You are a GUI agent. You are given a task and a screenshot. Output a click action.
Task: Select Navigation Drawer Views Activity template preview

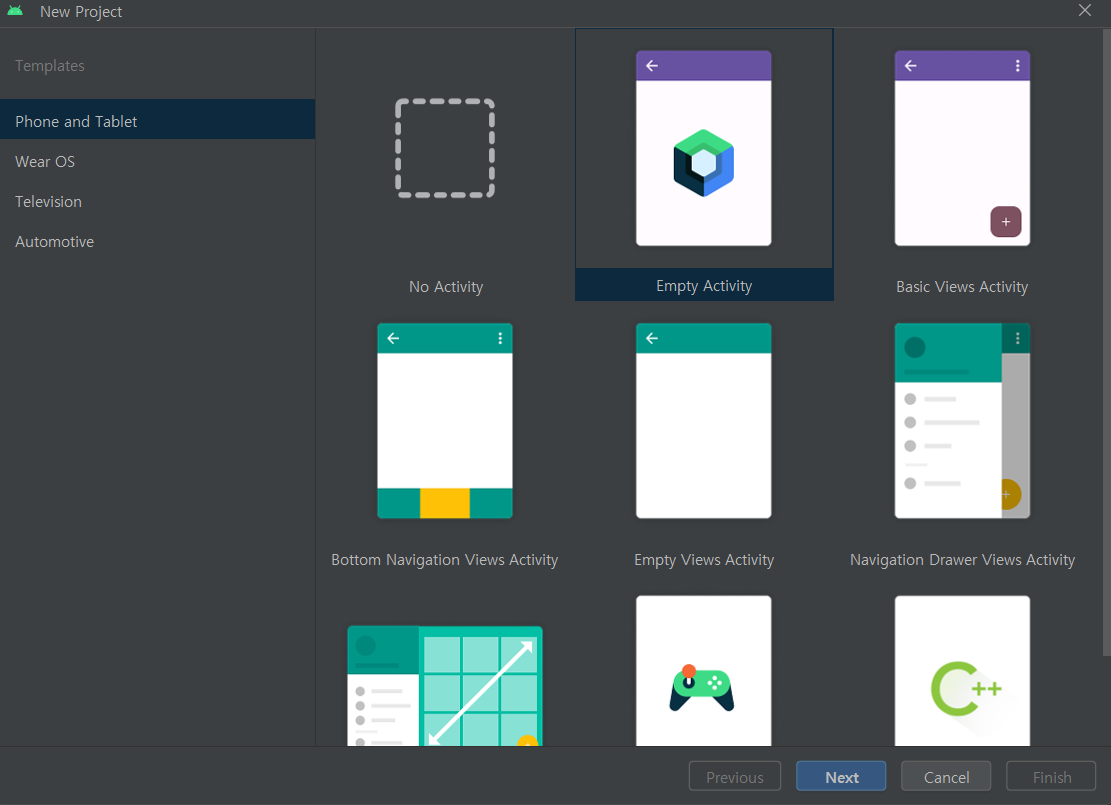(962, 421)
